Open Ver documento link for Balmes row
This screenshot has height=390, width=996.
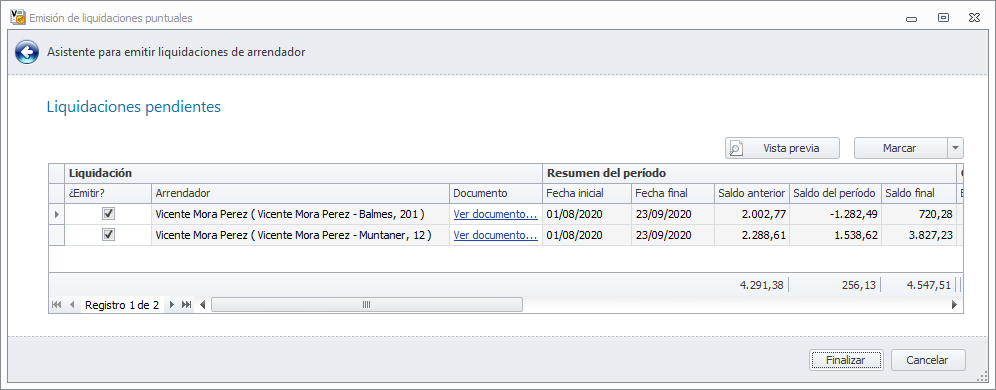495,214
